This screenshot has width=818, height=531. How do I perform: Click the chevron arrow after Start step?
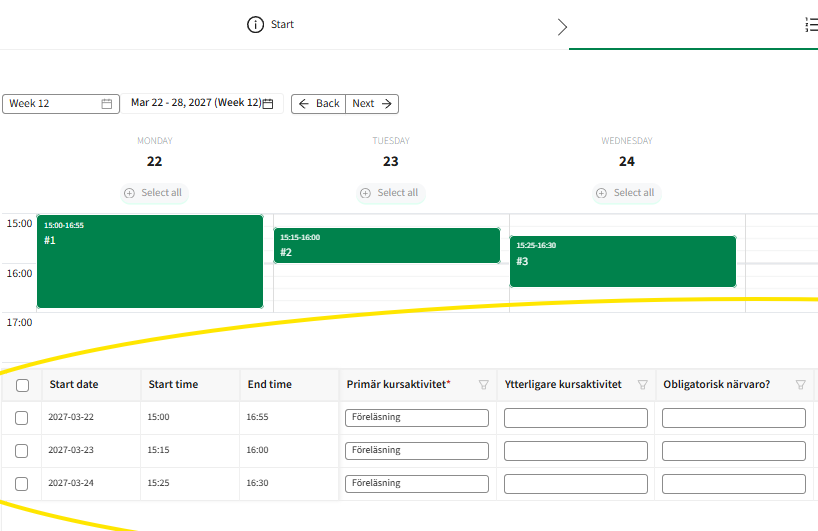coord(562,27)
